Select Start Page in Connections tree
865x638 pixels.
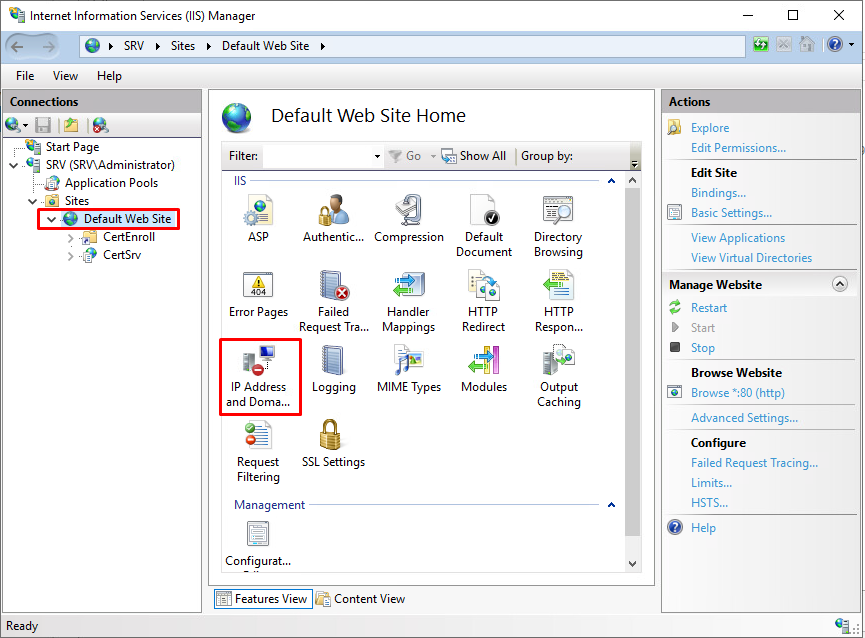(x=72, y=147)
